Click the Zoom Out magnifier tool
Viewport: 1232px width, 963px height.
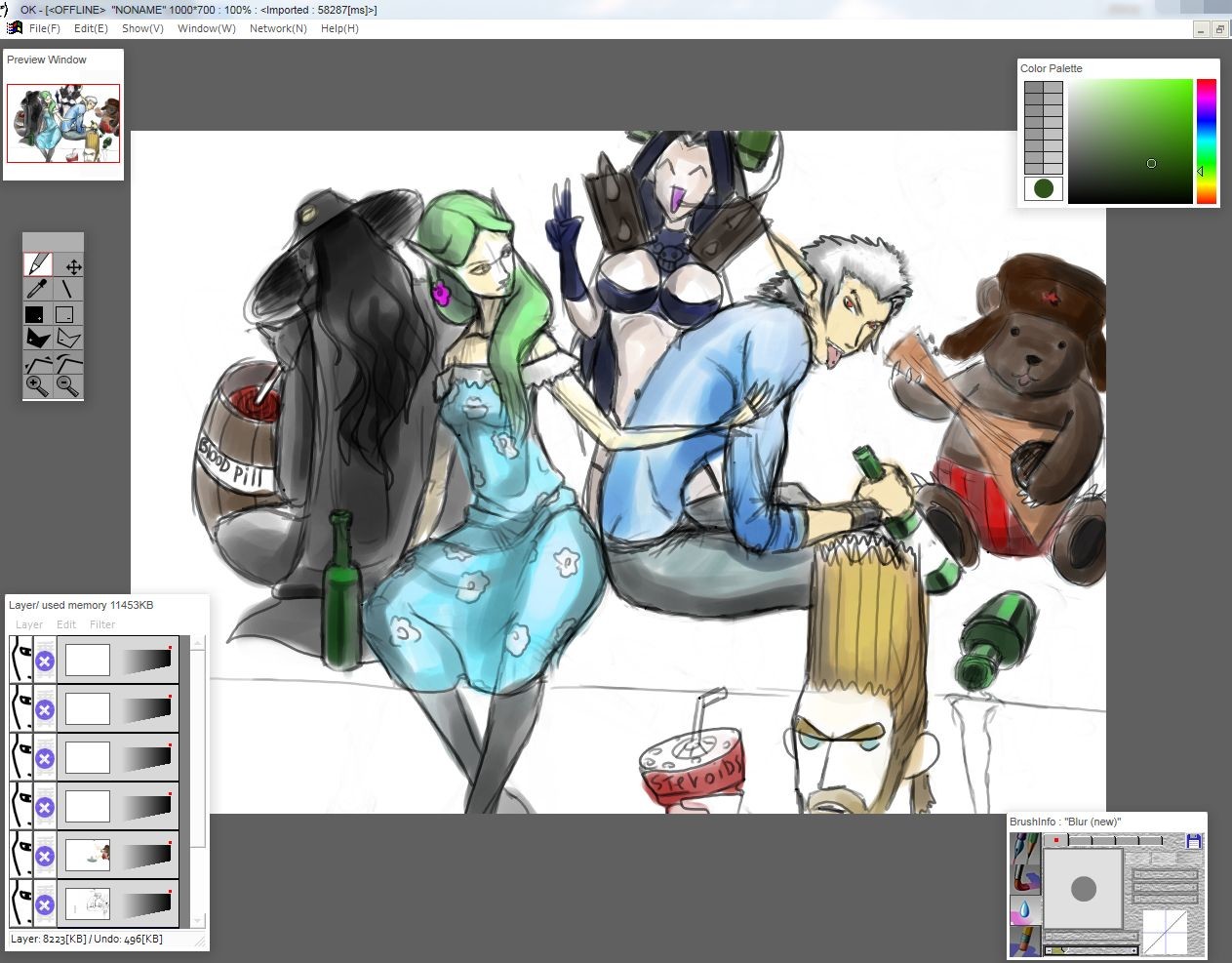point(67,386)
